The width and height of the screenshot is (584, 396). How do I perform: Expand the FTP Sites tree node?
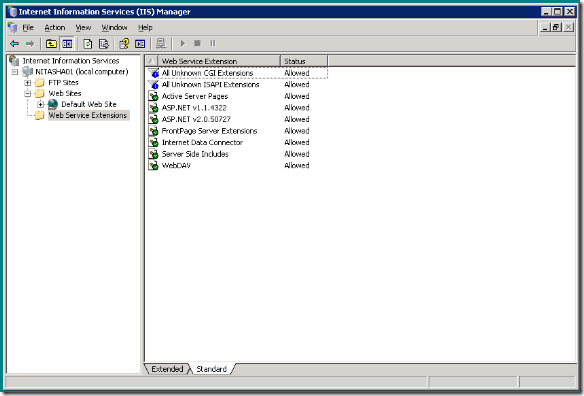coord(28,83)
